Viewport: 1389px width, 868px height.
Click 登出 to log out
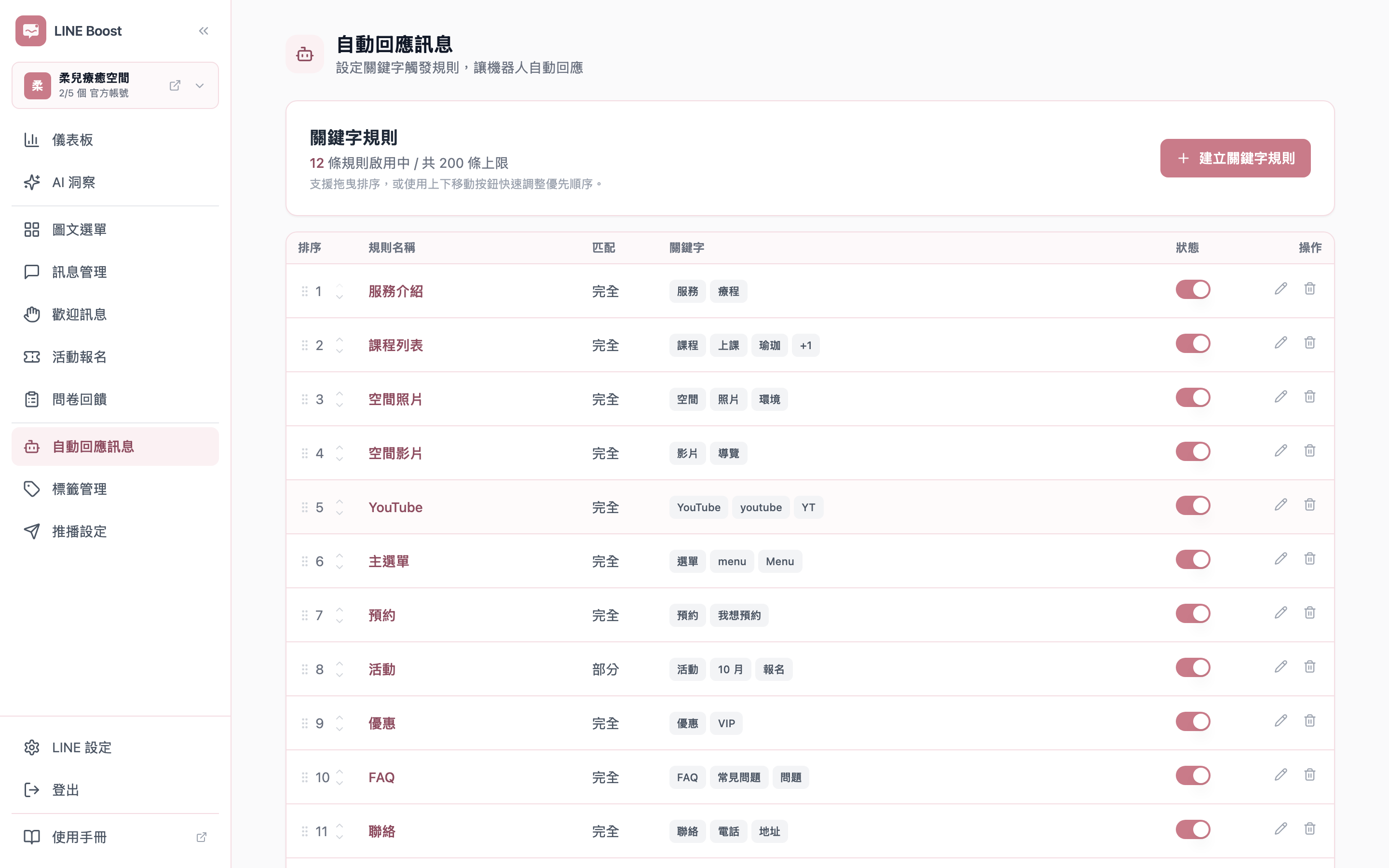click(115, 790)
